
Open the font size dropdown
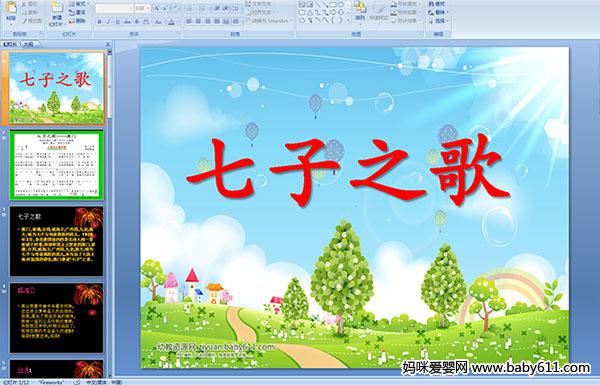tap(148, 8)
